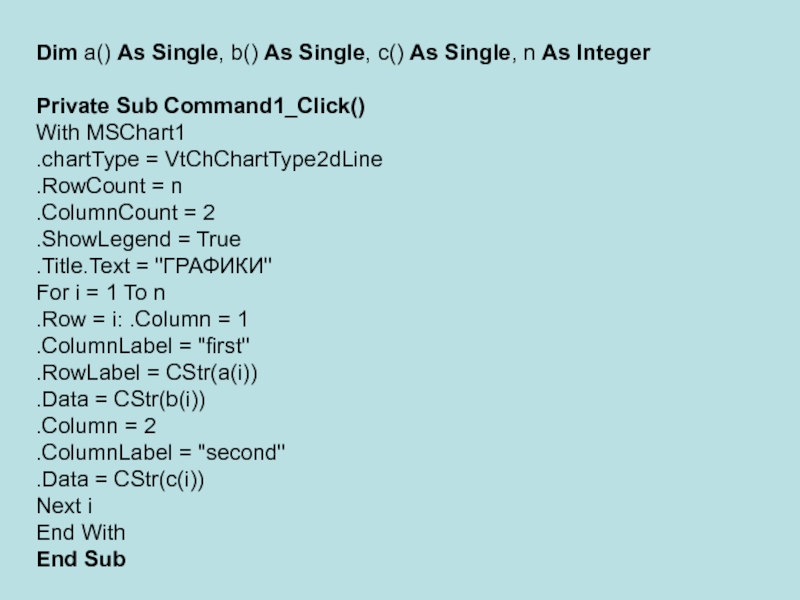Click the ".ShowLegend = True" line
Viewport: 800px width, 600px height.
[138, 239]
